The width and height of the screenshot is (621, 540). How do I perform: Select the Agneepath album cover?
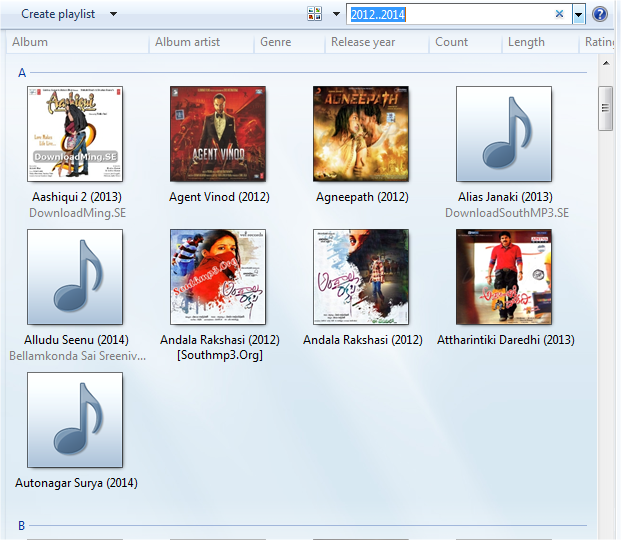click(361, 134)
